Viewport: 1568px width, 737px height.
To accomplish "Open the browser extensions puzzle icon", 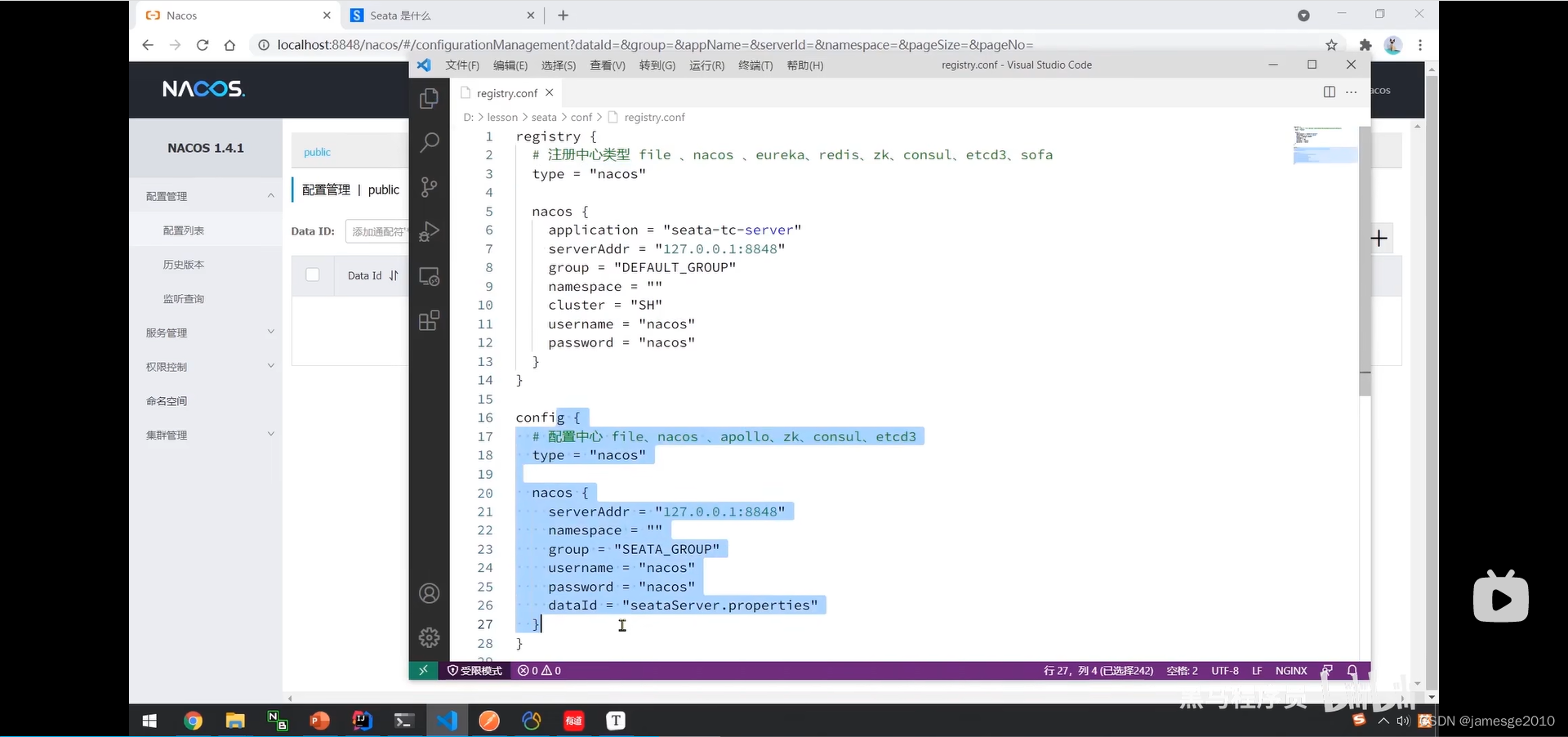I will coord(1365,45).
